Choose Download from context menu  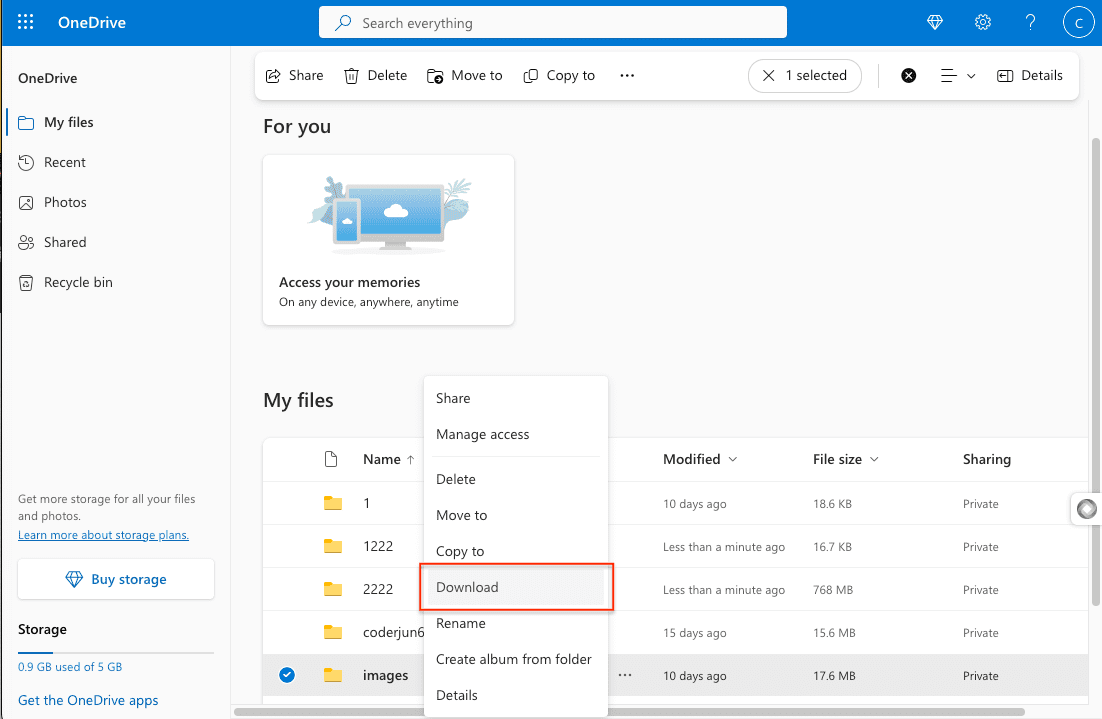[x=516, y=587]
